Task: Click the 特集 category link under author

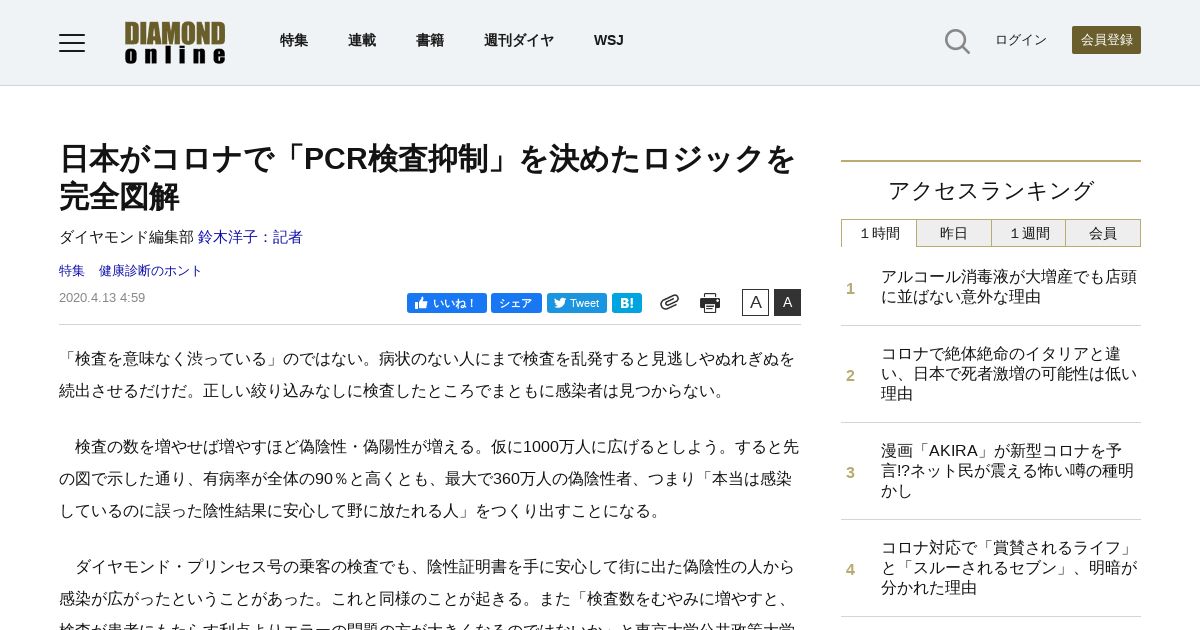Action: tap(72, 270)
